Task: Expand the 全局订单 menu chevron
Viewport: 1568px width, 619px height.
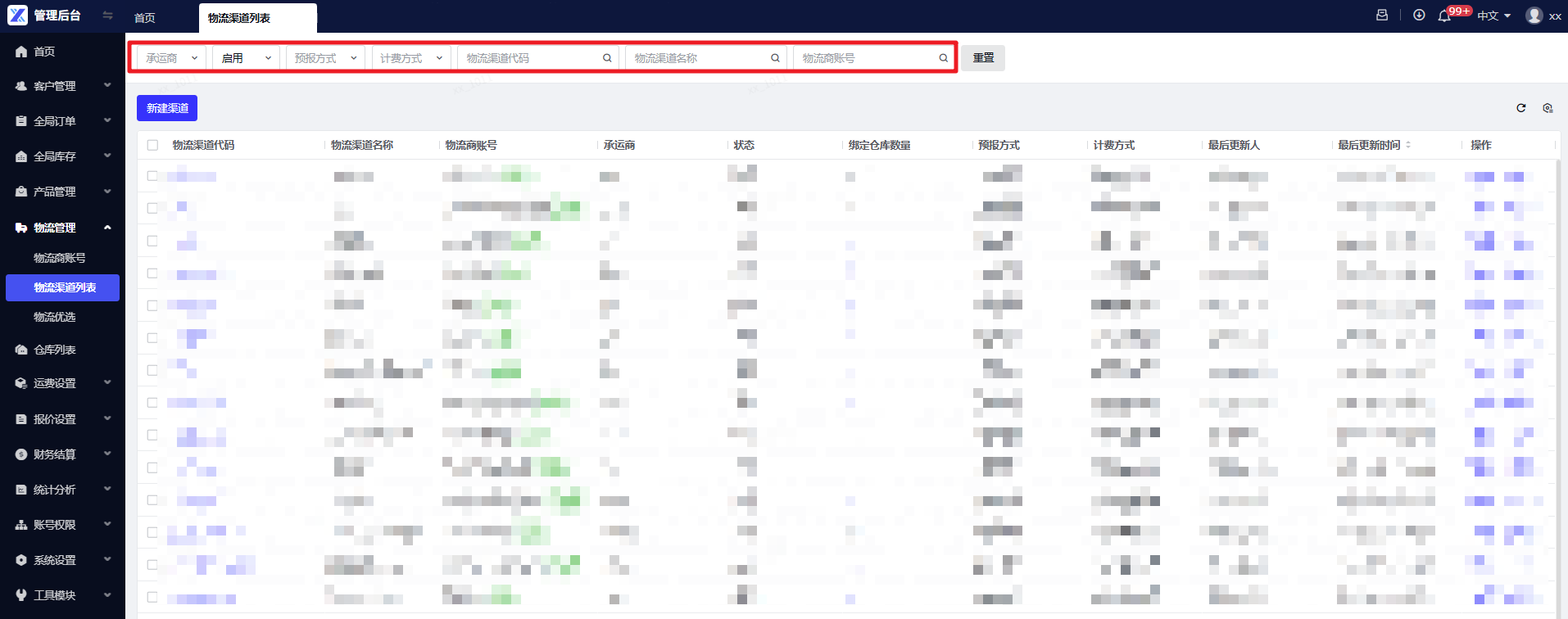Action: point(107,120)
